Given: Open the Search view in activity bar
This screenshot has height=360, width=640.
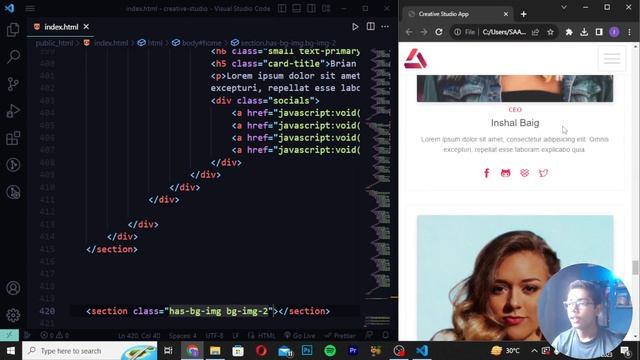Looking at the screenshot, I should [13, 56].
